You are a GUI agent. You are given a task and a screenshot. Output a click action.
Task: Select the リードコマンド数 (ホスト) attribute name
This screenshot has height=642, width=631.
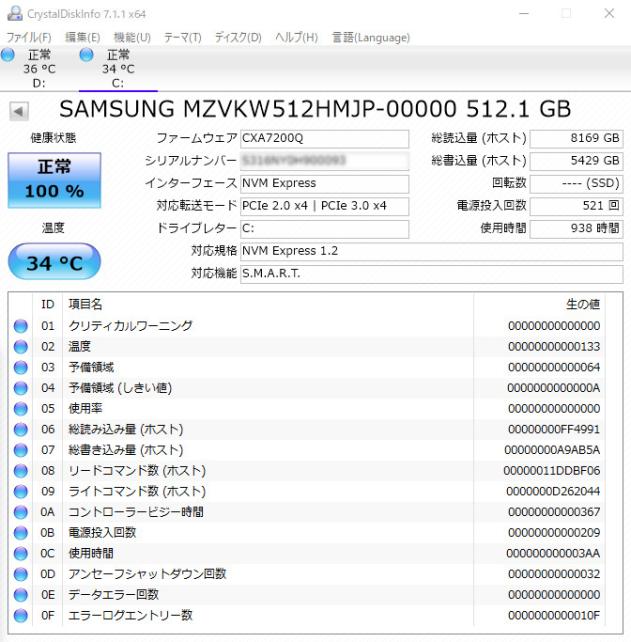tap(137, 471)
